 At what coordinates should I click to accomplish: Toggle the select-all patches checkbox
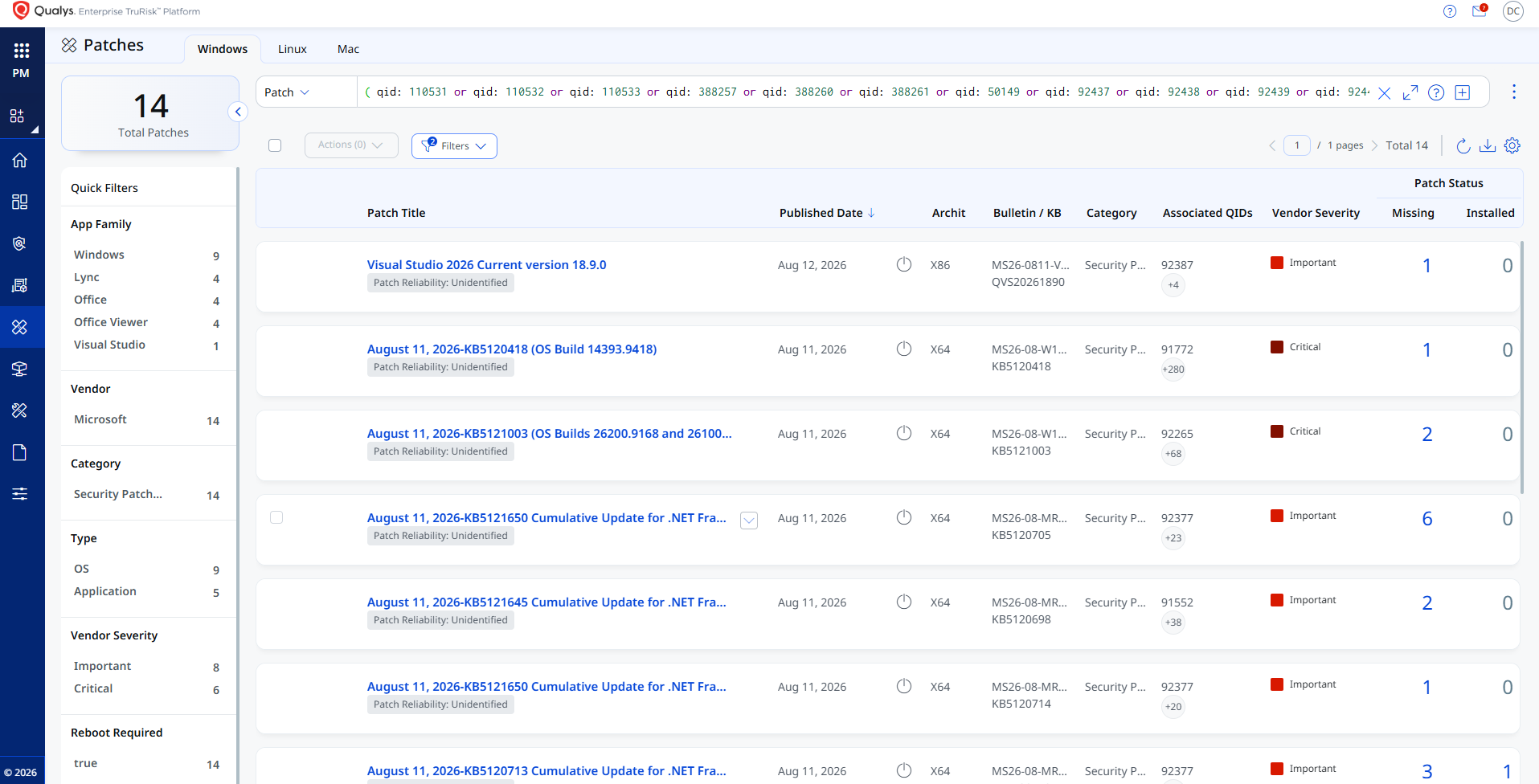click(x=275, y=145)
